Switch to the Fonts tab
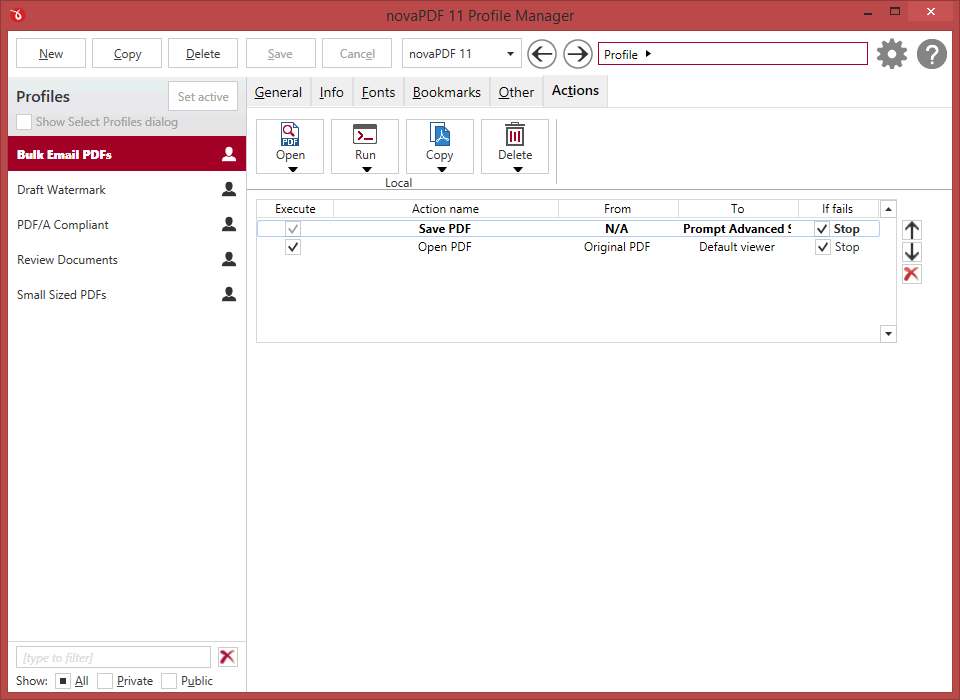 coord(378,92)
